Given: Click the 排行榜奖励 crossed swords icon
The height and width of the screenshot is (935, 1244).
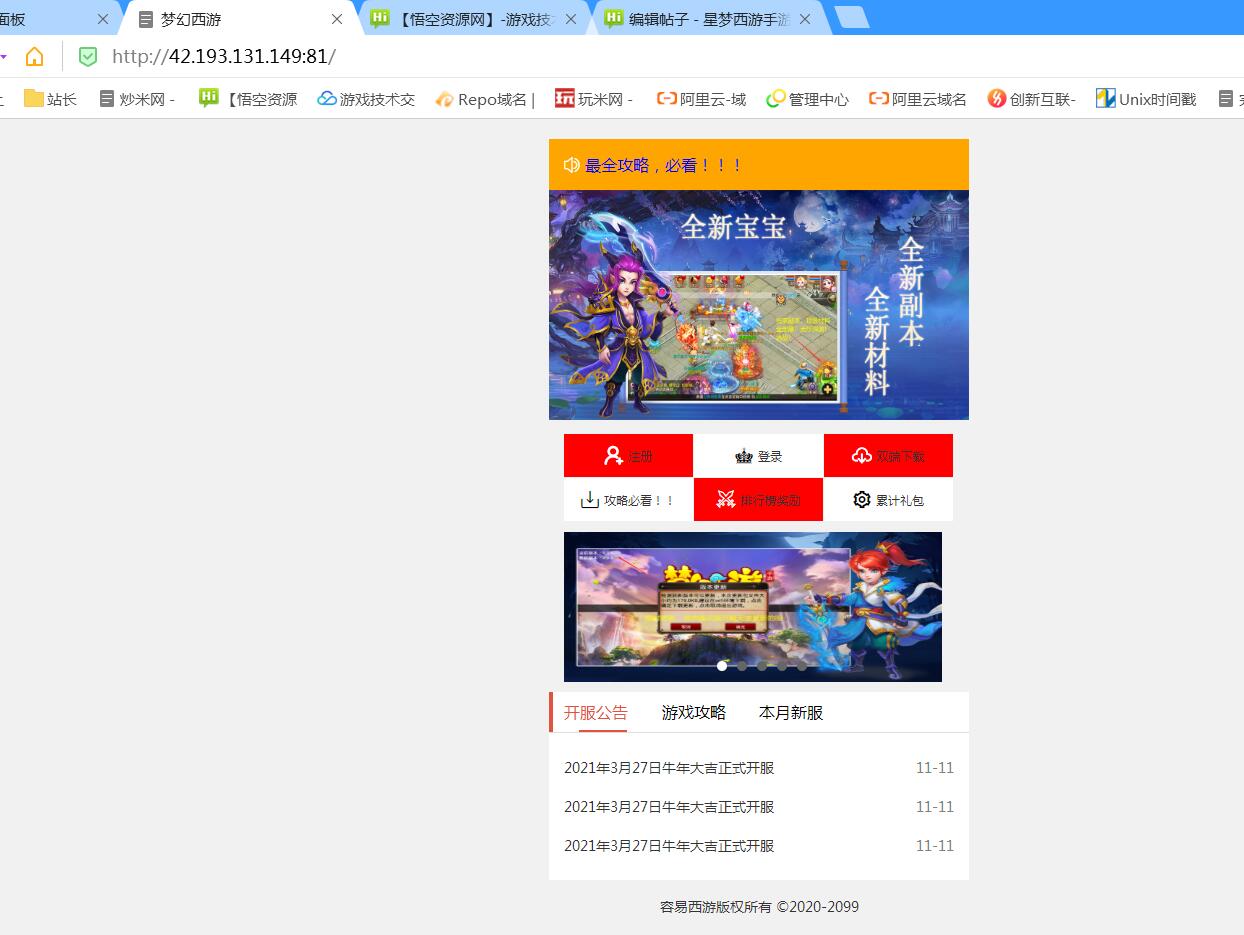Looking at the screenshot, I should [726, 500].
